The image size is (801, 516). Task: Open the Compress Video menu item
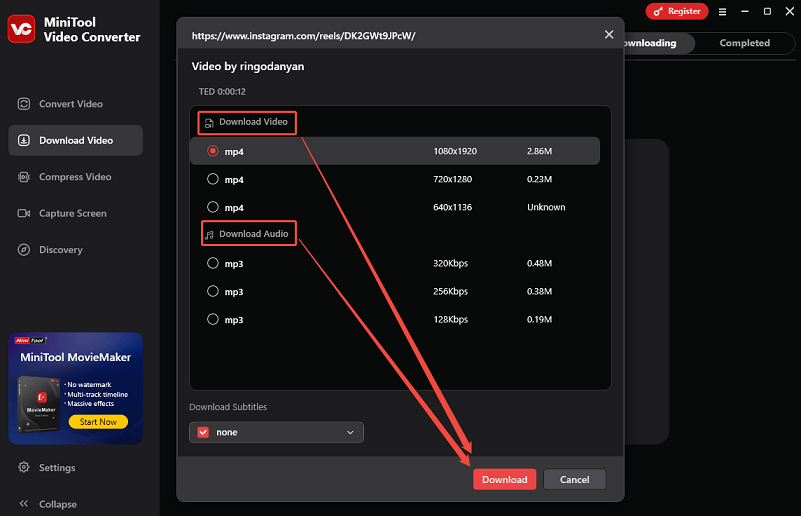click(76, 177)
